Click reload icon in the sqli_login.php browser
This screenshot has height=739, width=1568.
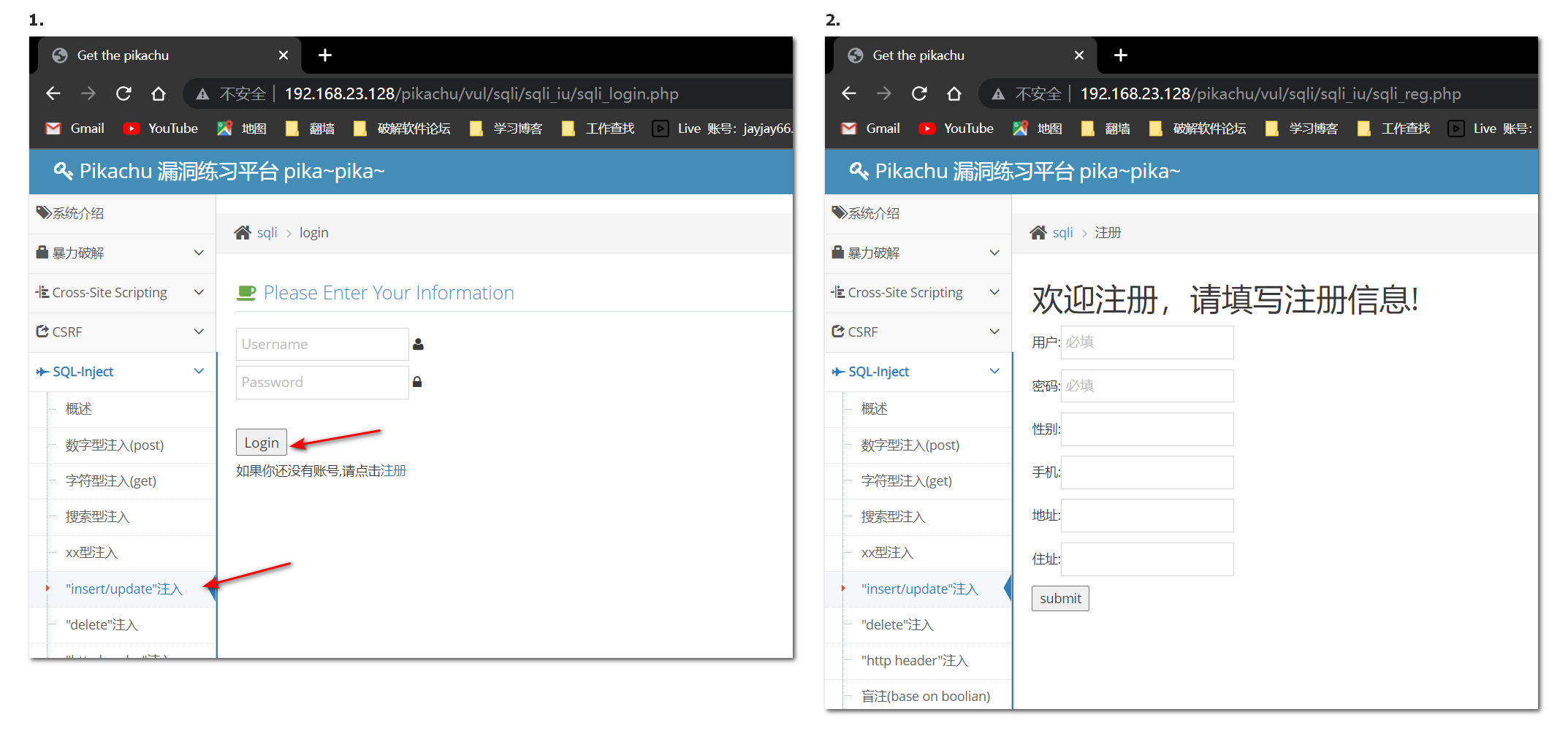tap(123, 93)
